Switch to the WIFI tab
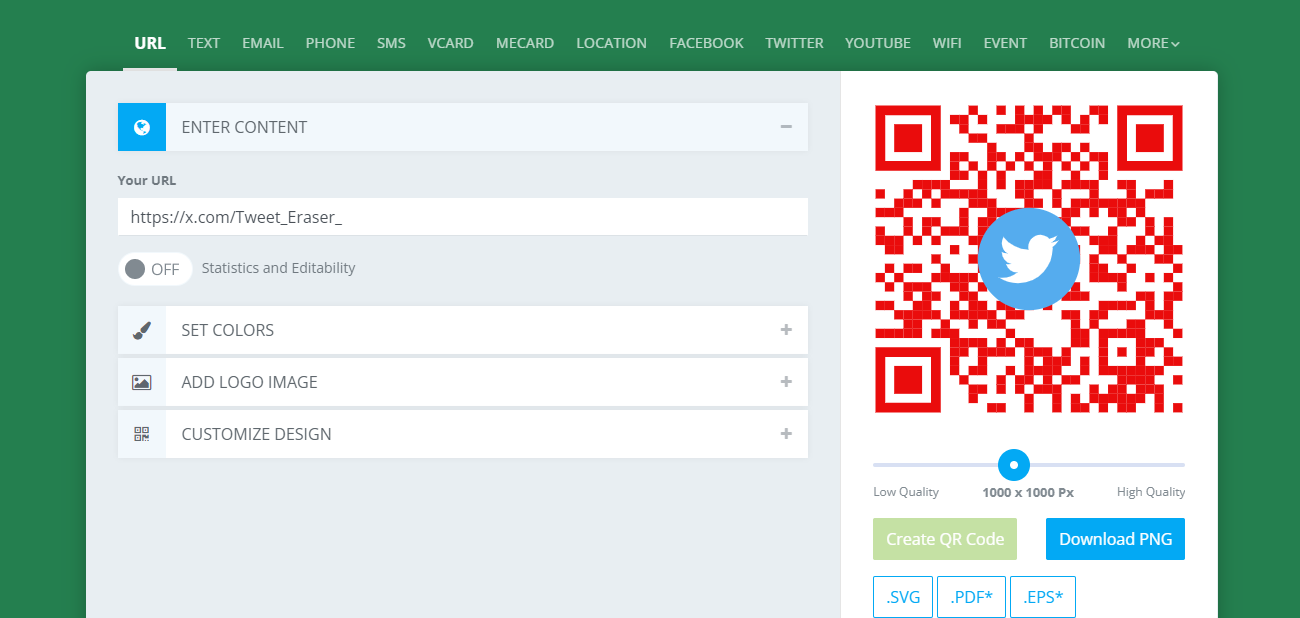This screenshot has width=1300, height=618. (947, 43)
